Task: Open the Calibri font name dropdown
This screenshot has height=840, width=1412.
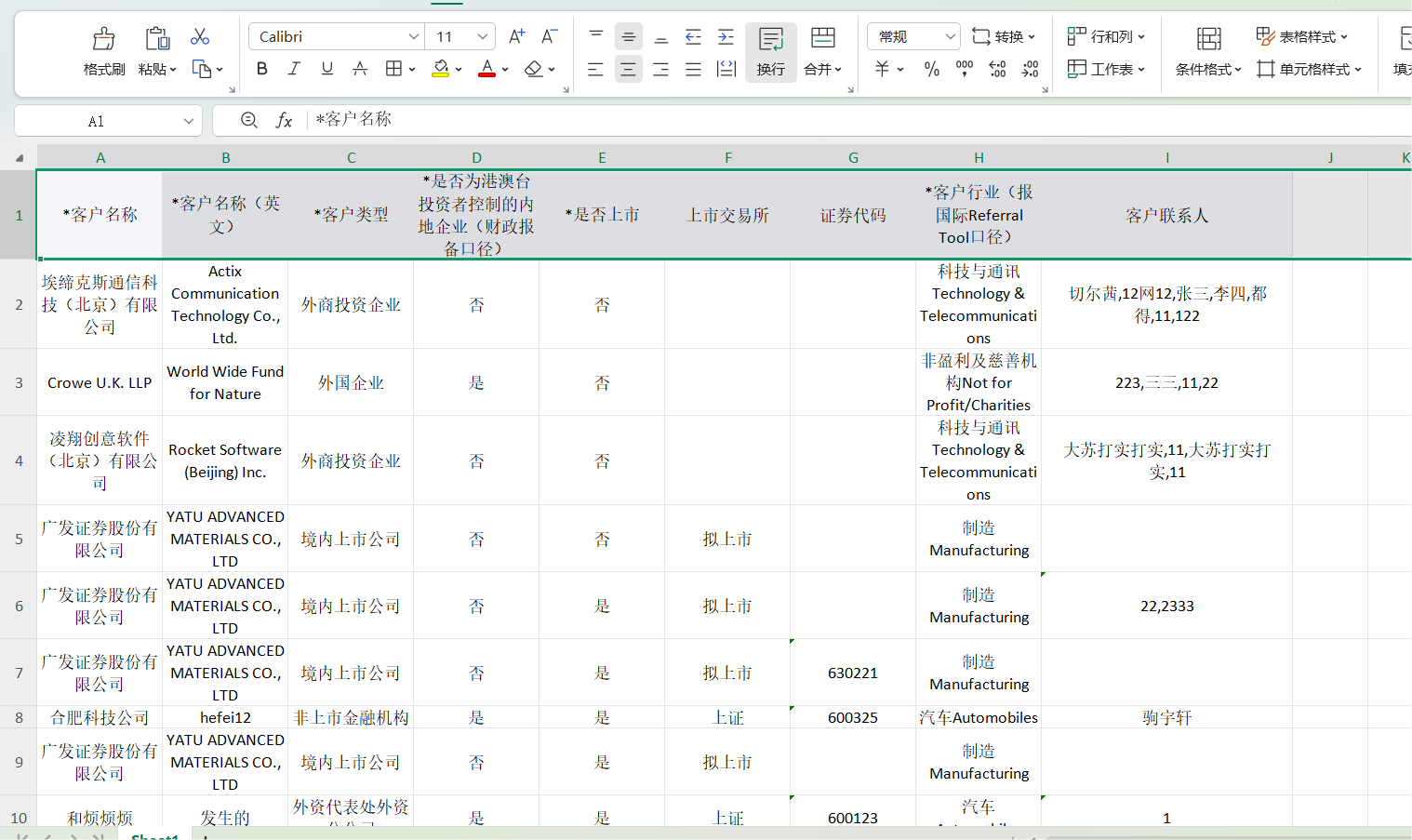Action: [x=414, y=36]
